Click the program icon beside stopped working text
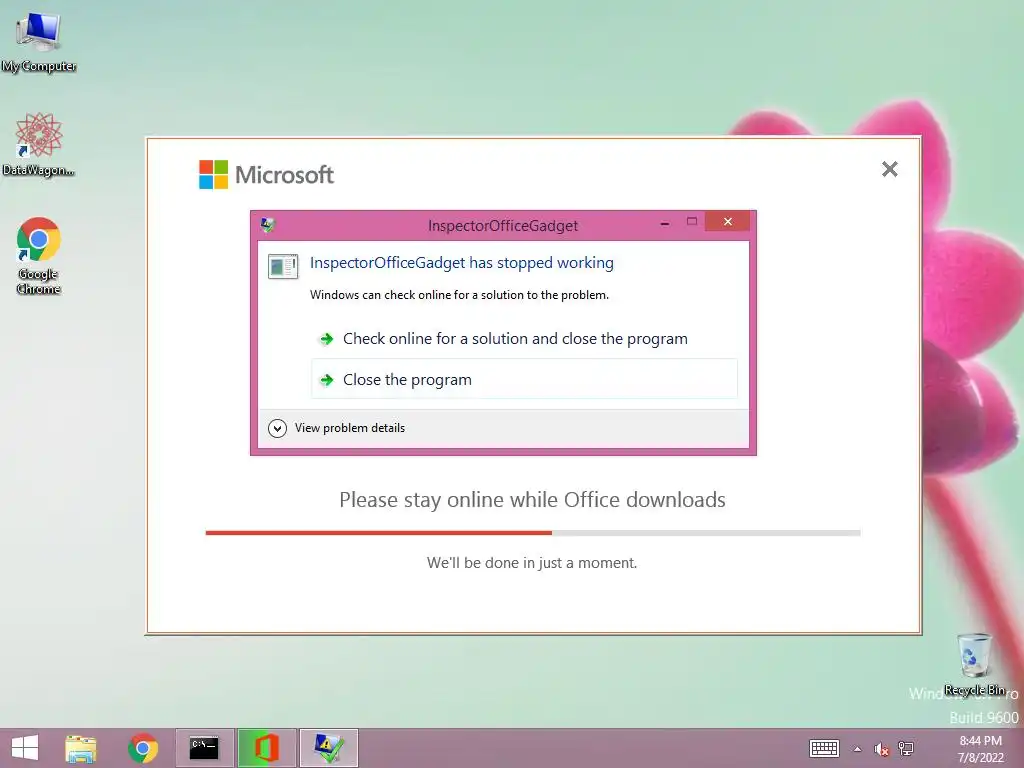 point(283,266)
